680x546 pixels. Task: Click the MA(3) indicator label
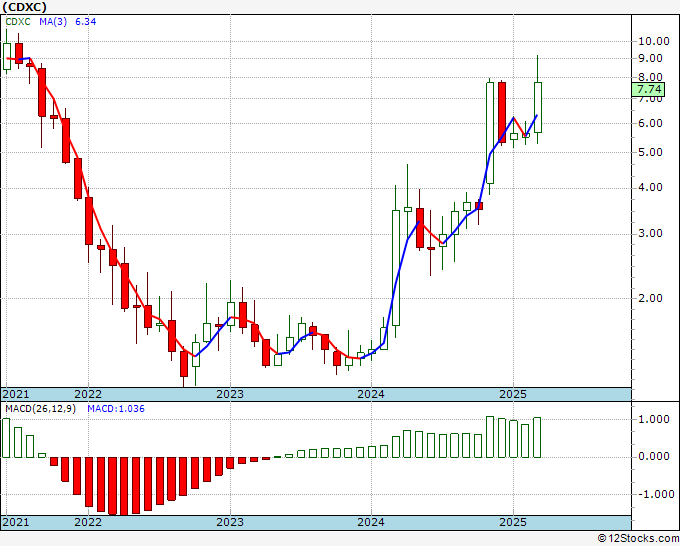(x=53, y=22)
